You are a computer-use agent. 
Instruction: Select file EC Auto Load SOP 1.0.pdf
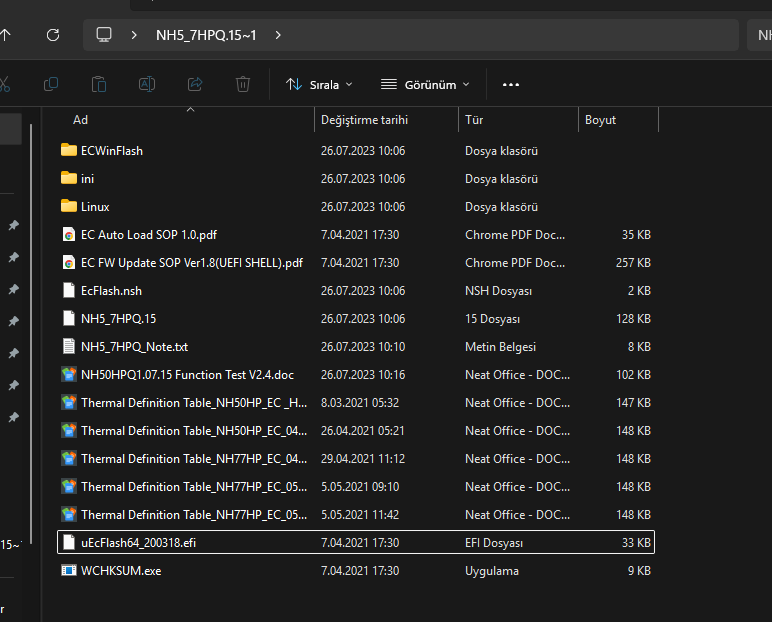pos(149,235)
